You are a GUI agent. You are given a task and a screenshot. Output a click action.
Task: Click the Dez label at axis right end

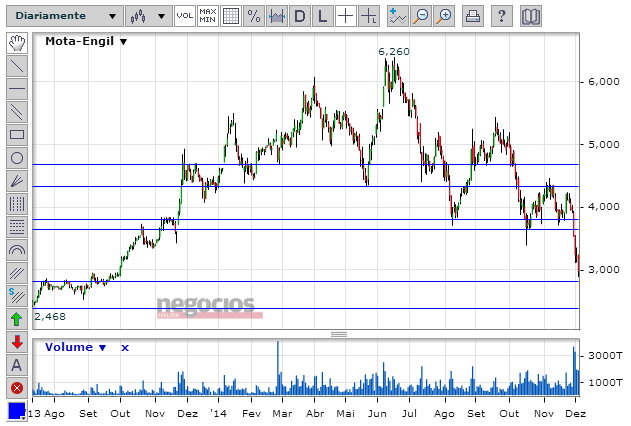(x=575, y=414)
